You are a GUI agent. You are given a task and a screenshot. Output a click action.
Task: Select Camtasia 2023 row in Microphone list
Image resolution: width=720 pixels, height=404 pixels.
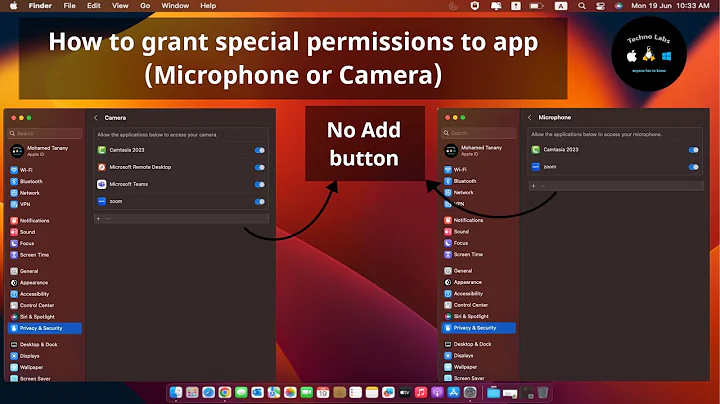coord(615,150)
